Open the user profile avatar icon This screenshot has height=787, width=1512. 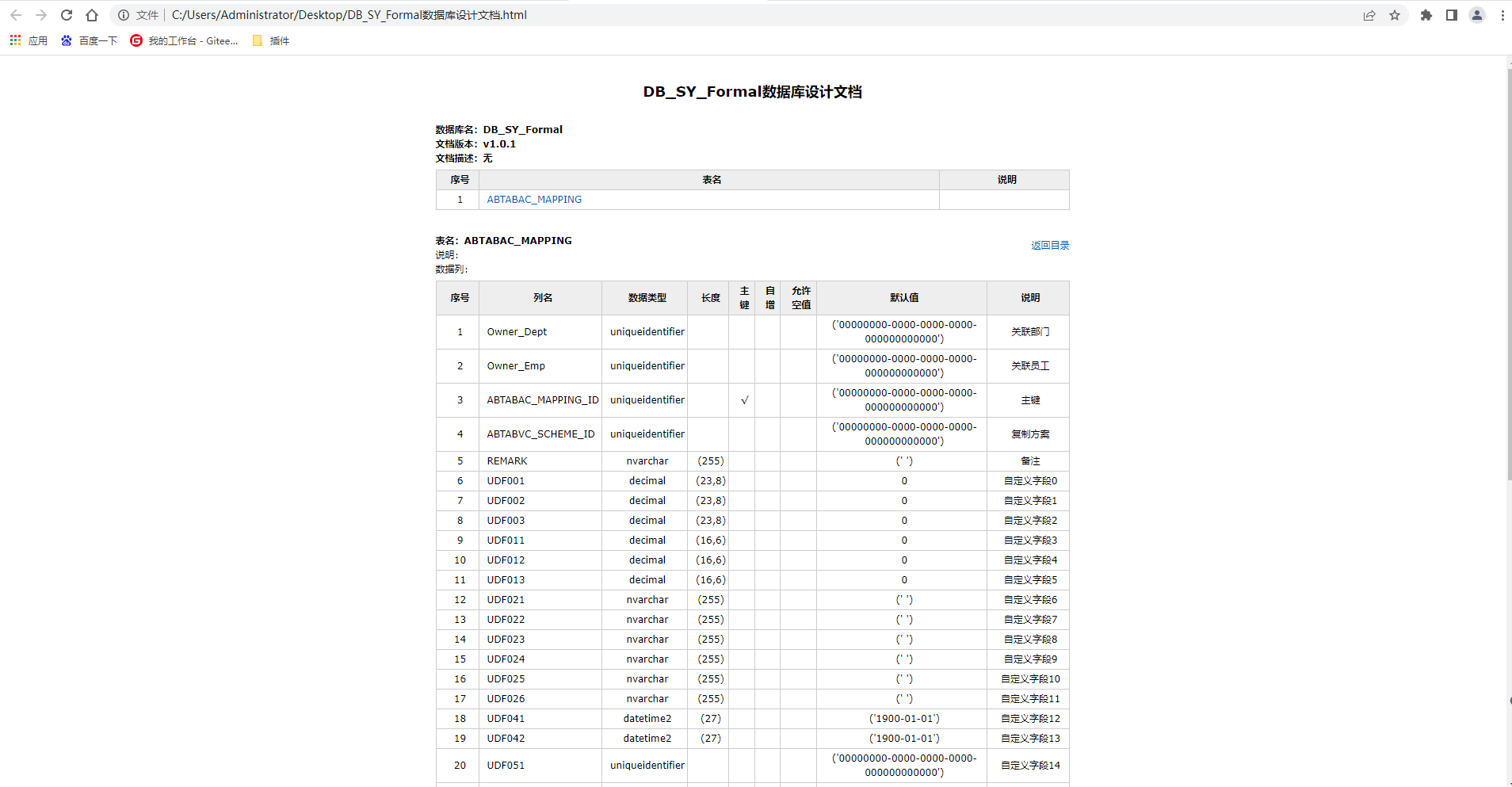tap(1477, 15)
